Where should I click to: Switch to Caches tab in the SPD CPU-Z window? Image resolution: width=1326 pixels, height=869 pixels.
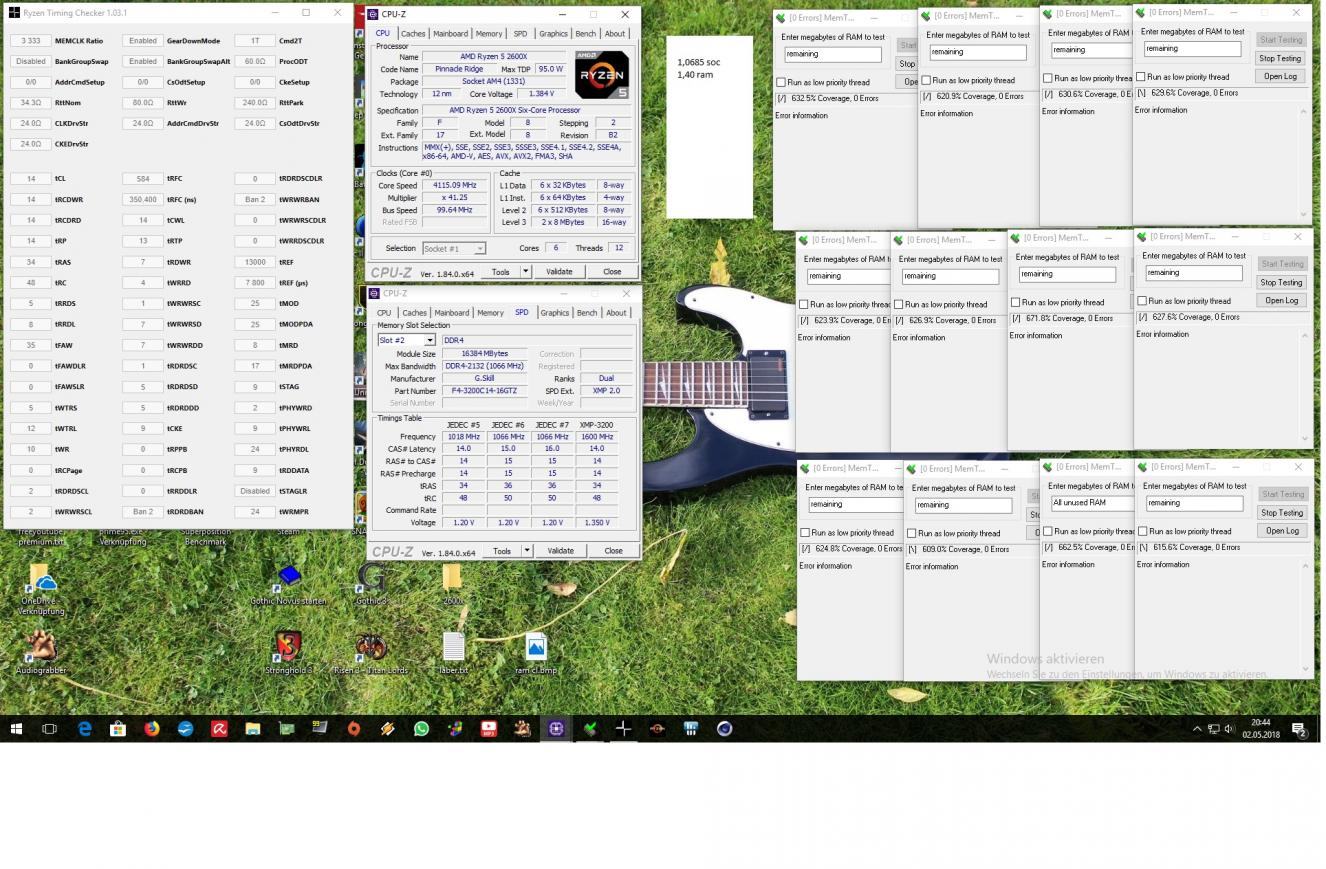414,312
